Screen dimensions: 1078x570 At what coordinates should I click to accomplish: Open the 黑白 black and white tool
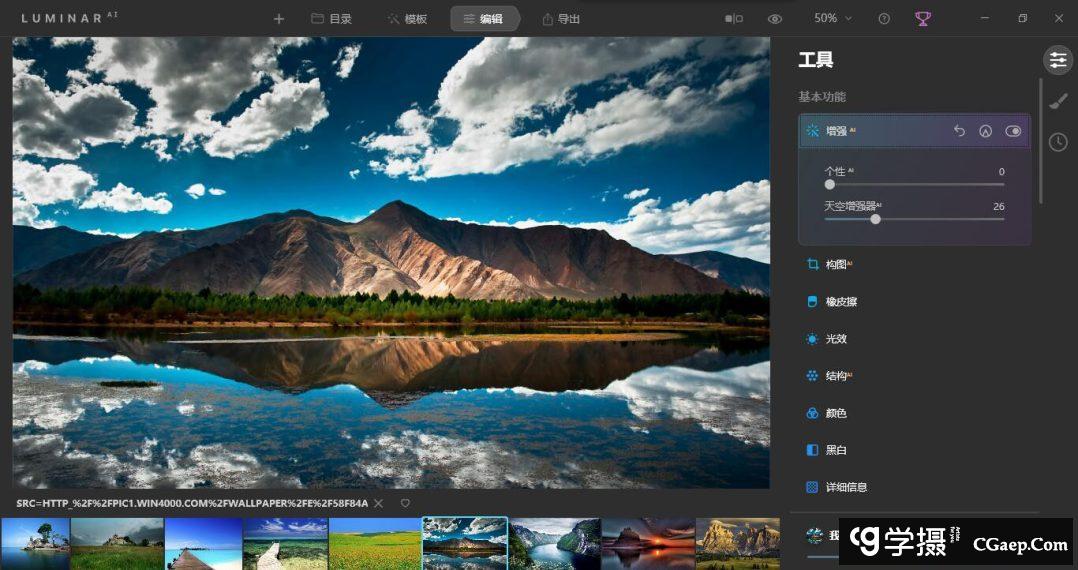click(x=836, y=450)
